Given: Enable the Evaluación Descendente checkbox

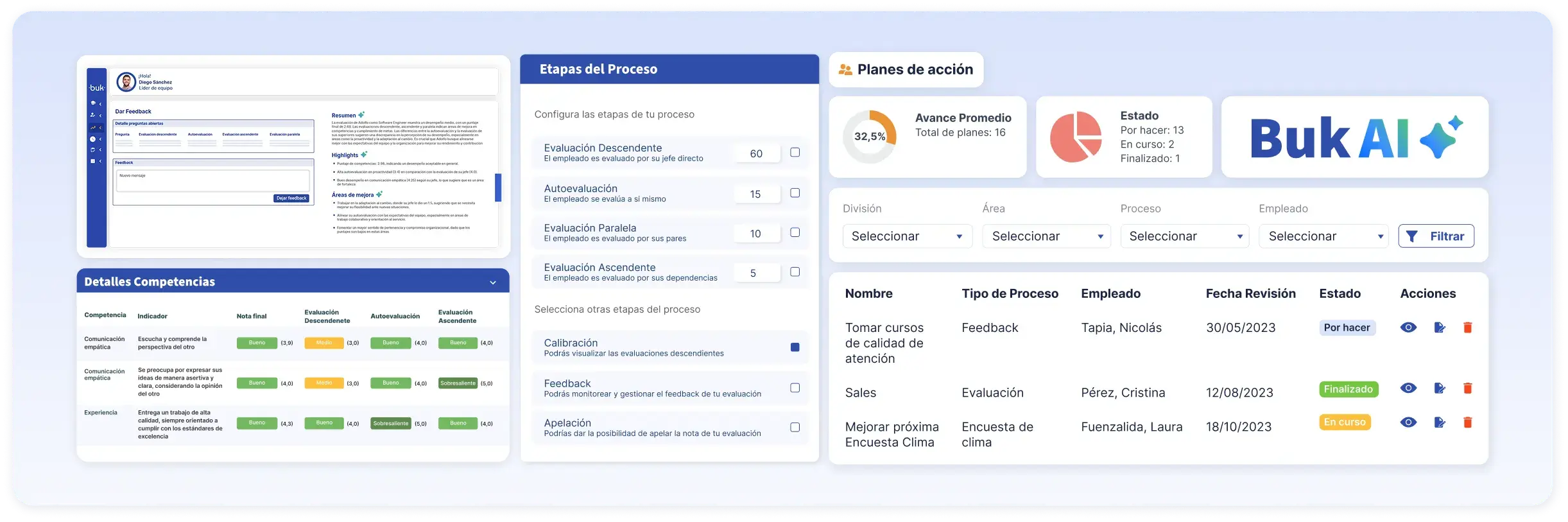Looking at the screenshot, I should (795, 152).
